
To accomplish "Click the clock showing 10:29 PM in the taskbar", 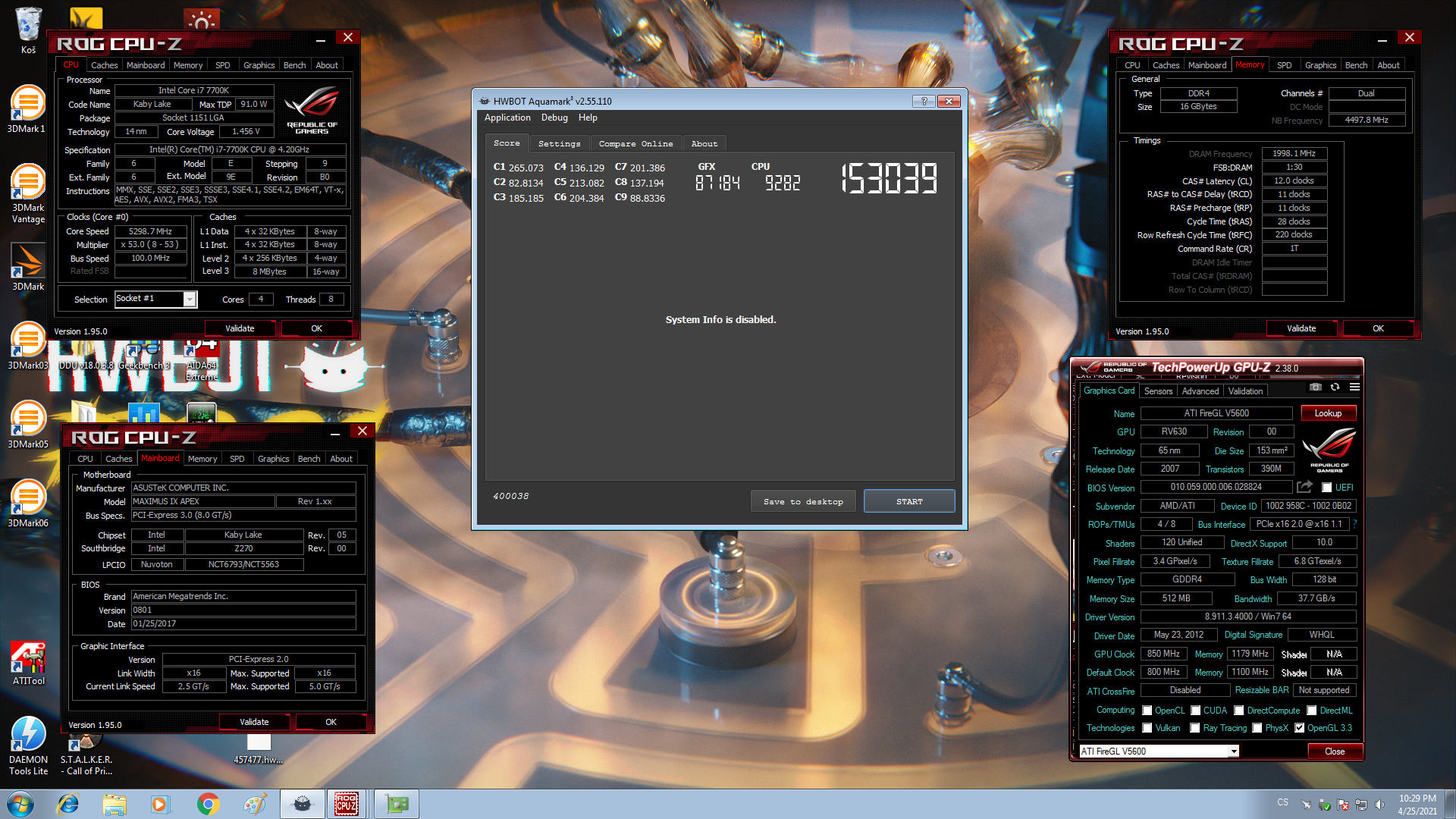I will (x=1417, y=805).
